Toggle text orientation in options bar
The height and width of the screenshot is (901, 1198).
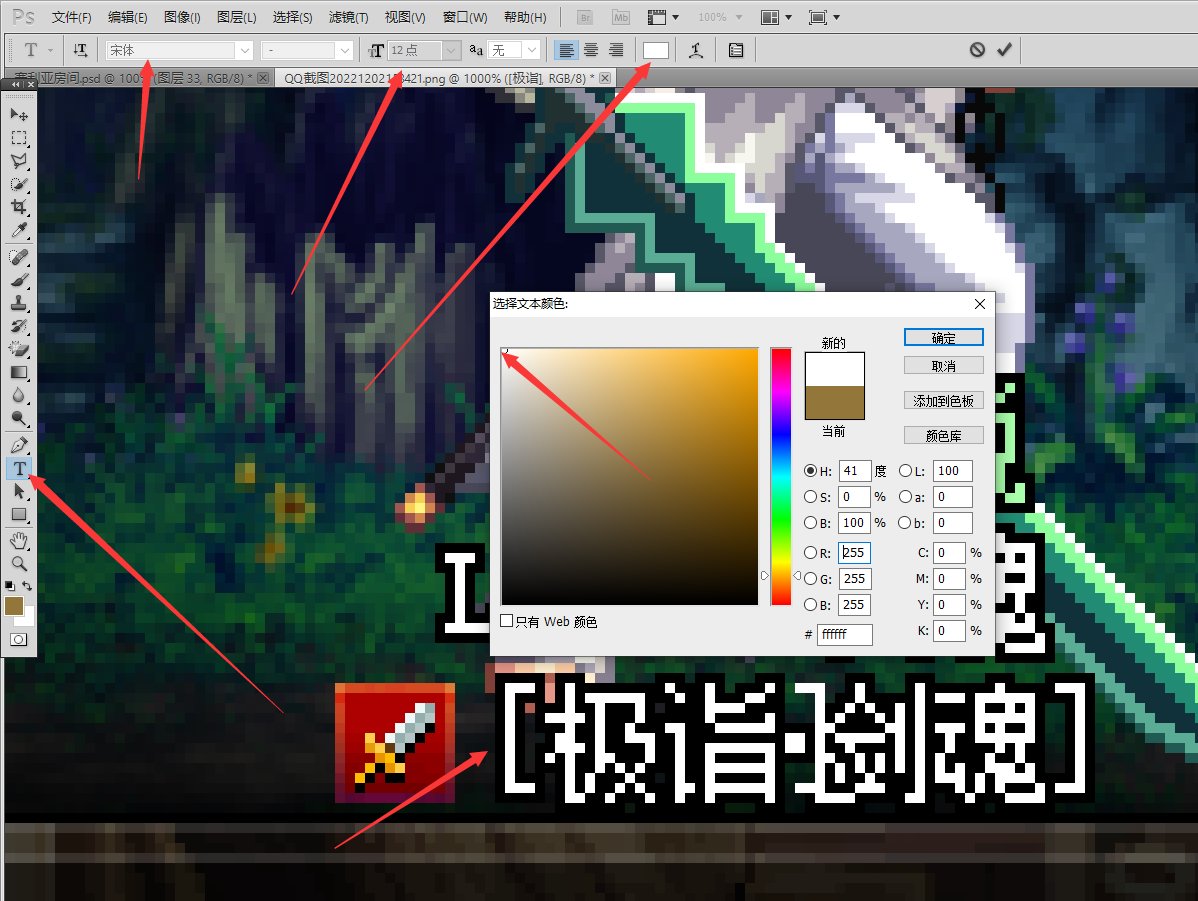pyautogui.click(x=80, y=50)
